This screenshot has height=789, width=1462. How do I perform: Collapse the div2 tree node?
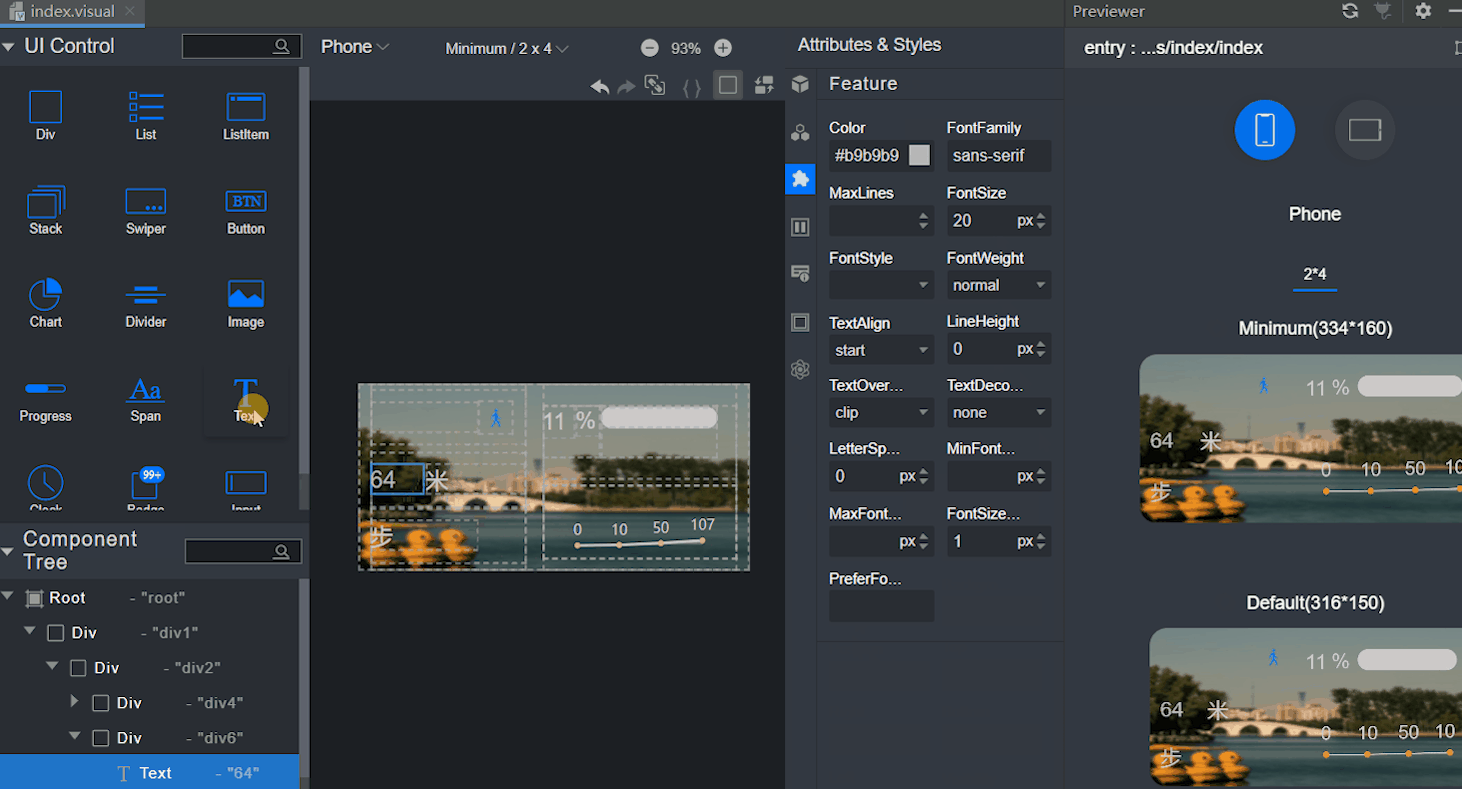tap(52, 666)
